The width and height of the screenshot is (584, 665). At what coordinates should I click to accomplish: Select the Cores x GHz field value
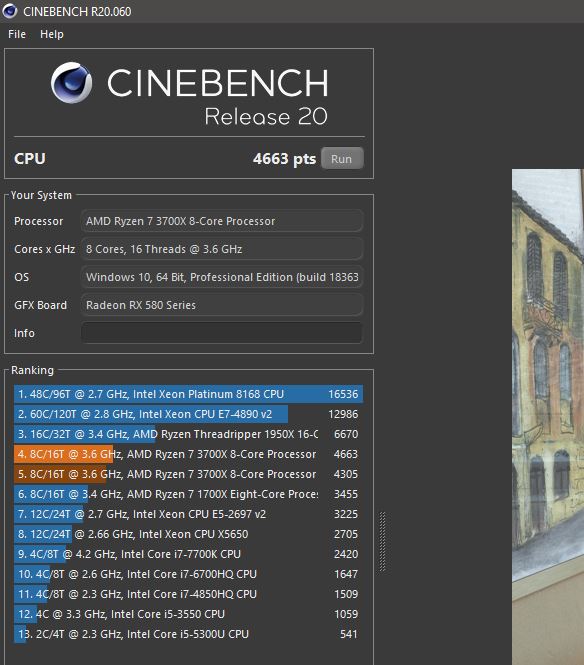(222, 249)
